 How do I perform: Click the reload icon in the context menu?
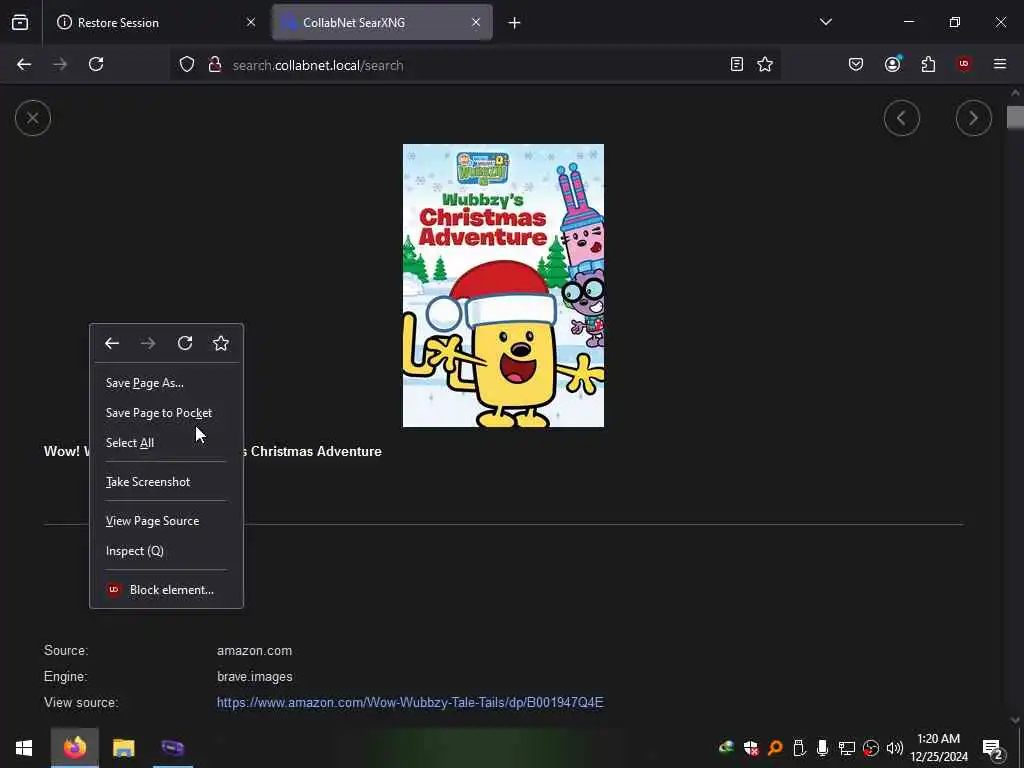tap(185, 344)
